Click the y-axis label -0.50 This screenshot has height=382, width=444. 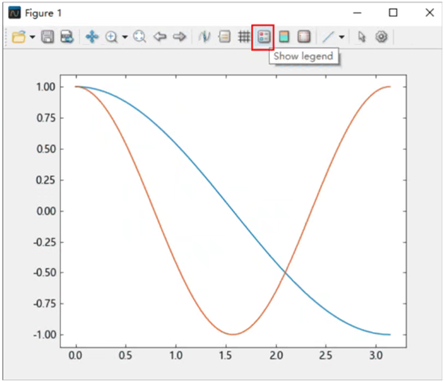tap(44, 273)
